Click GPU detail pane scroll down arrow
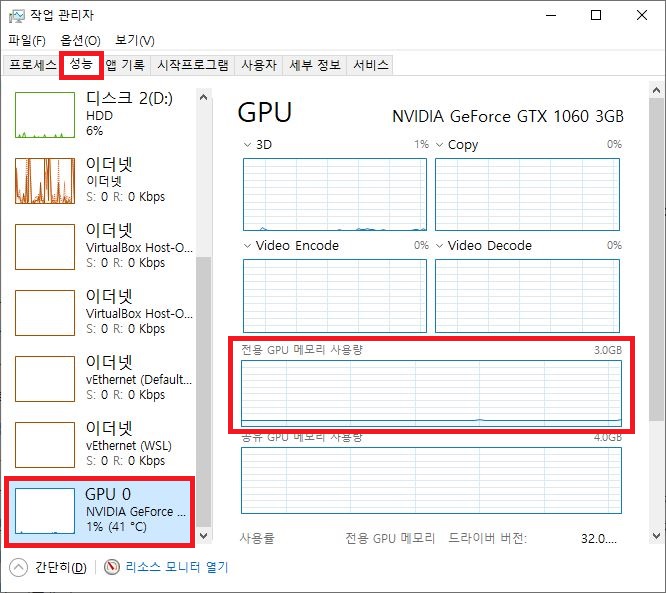The image size is (666, 593). [x=656, y=536]
